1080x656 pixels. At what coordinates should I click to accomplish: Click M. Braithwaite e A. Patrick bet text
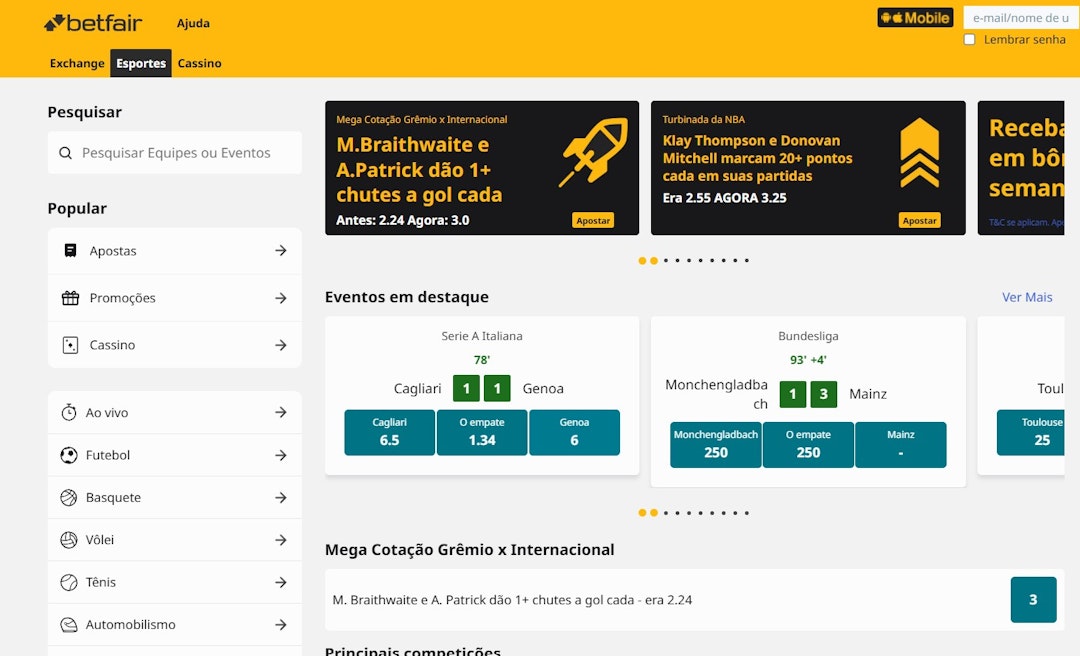tap(512, 600)
